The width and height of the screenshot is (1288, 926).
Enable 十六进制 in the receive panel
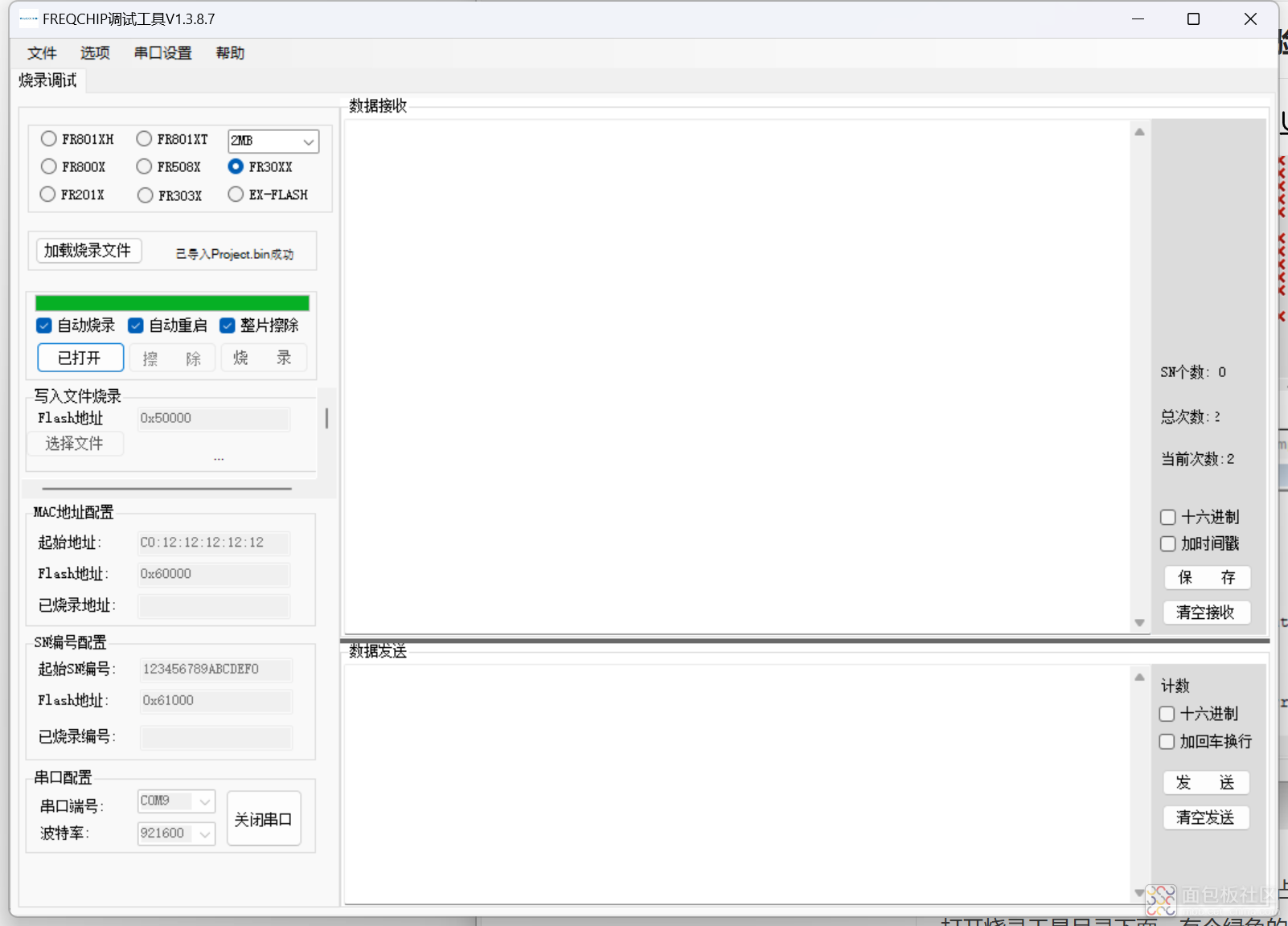coord(1168,517)
